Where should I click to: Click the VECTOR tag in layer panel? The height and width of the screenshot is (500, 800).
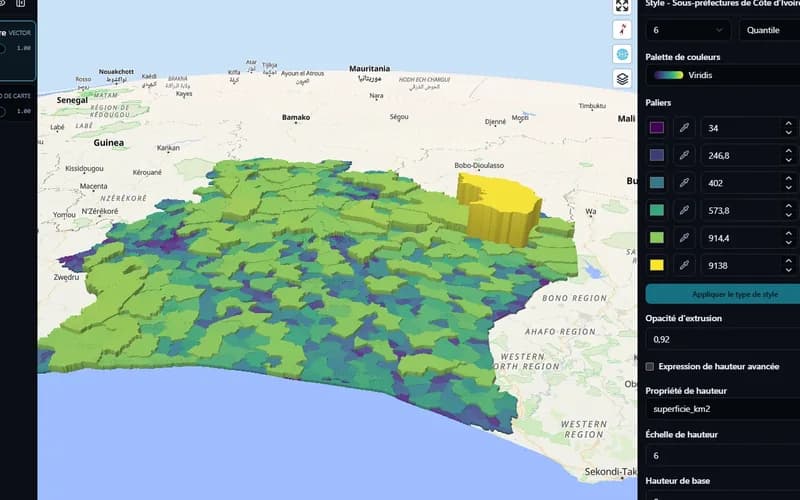tap(20, 33)
